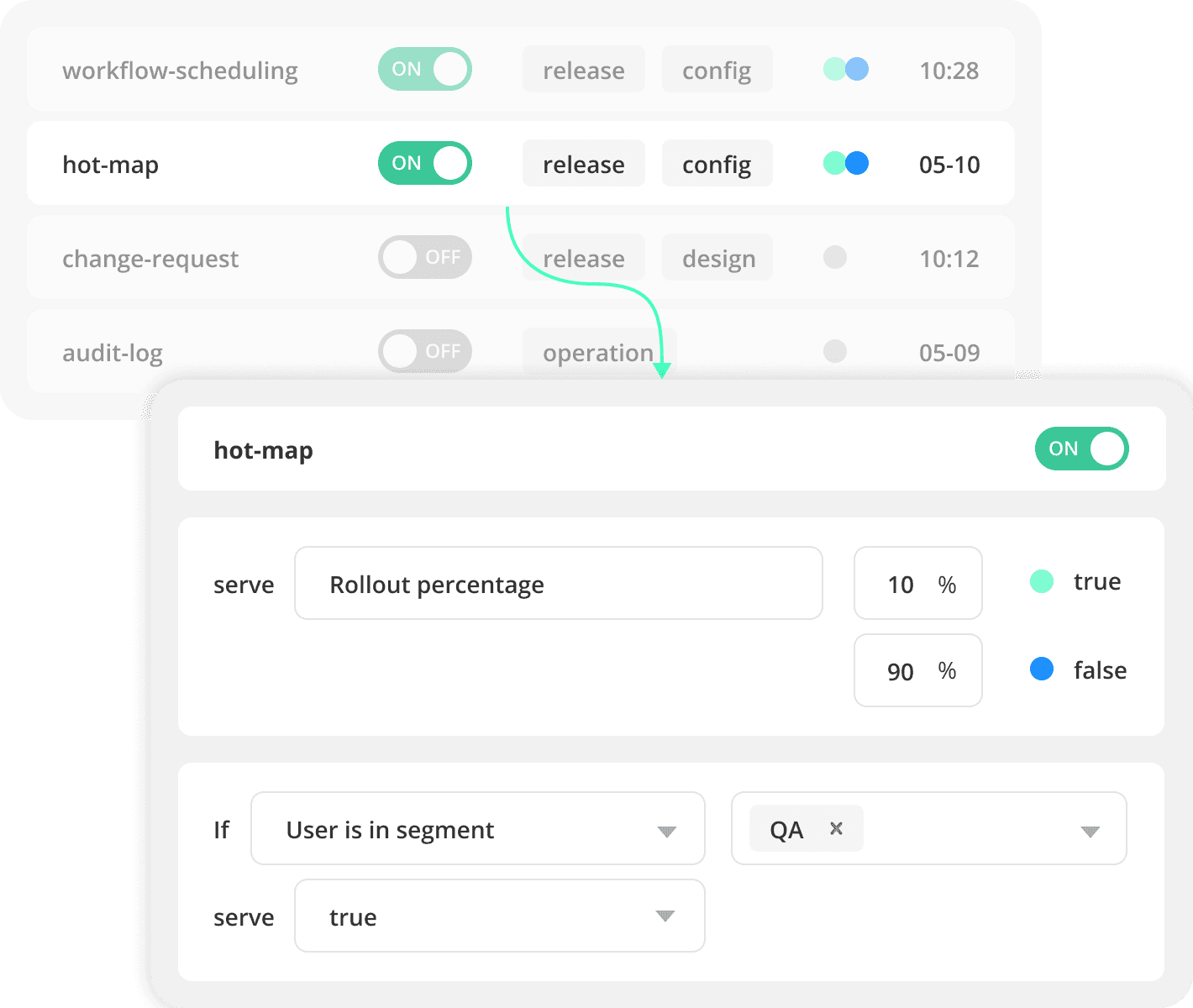Click the blue false variation dot
The height and width of the screenshot is (1008, 1193).
point(1042,669)
